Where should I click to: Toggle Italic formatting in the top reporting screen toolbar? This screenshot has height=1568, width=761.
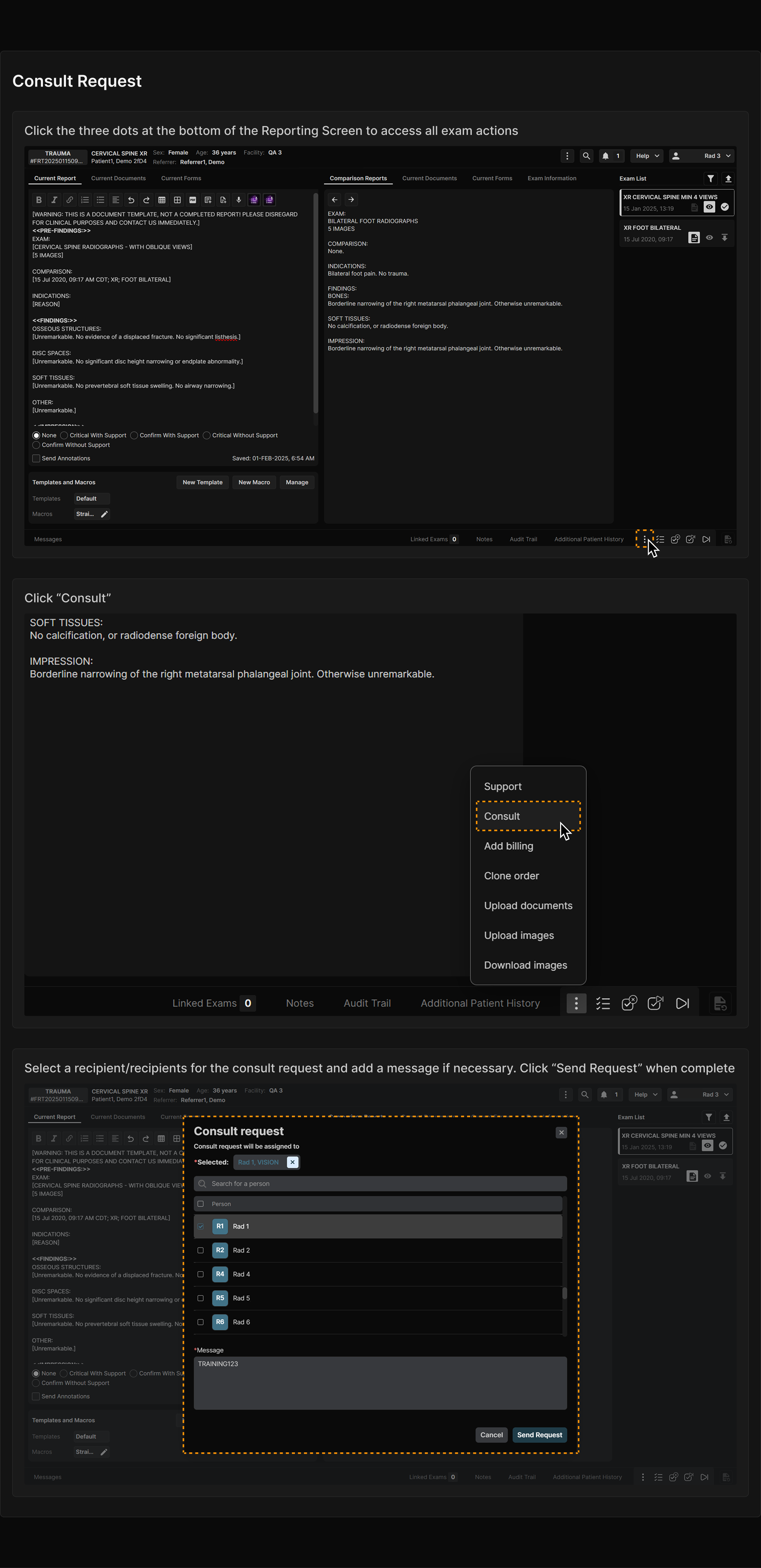point(54,200)
